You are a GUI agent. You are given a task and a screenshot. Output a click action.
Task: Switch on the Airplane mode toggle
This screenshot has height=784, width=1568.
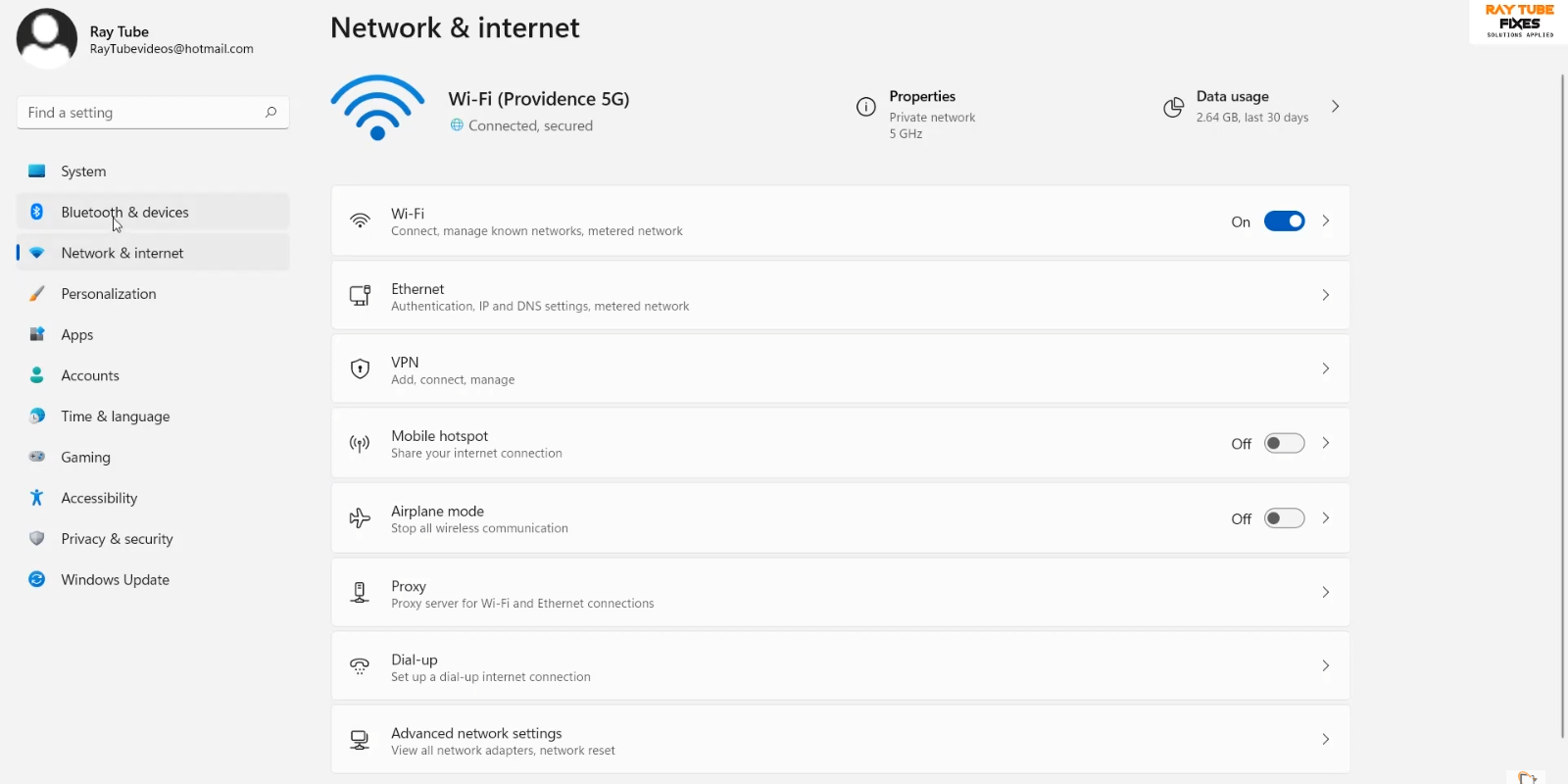coord(1284,518)
